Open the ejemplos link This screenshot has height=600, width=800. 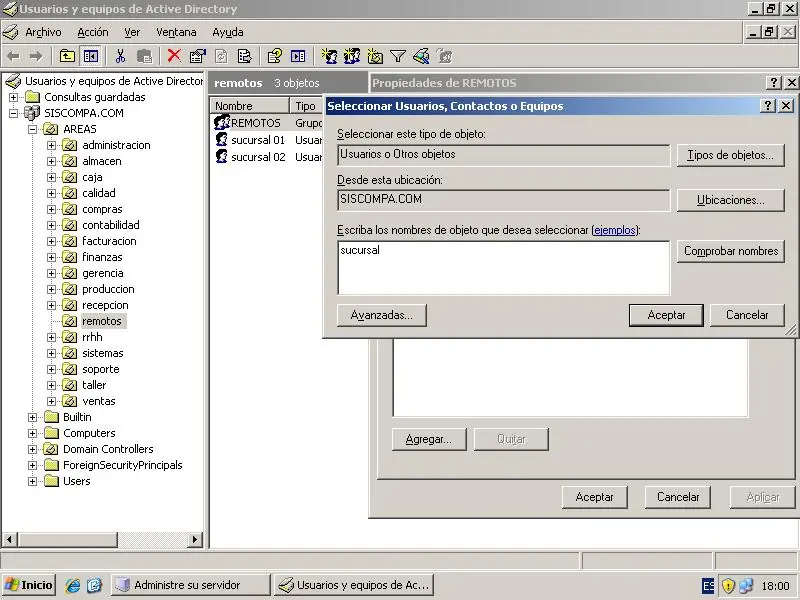(615, 230)
